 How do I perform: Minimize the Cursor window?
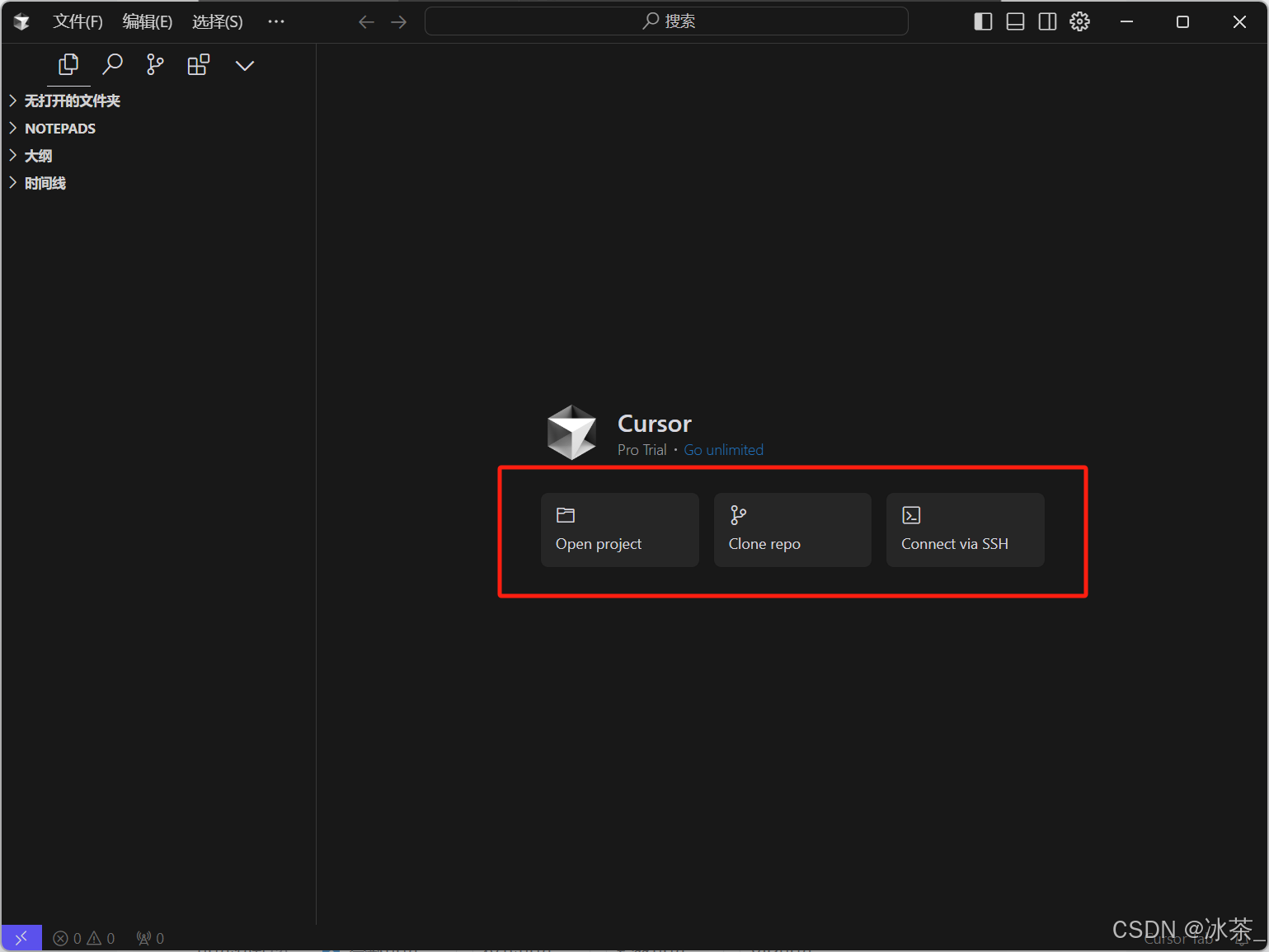[1127, 21]
